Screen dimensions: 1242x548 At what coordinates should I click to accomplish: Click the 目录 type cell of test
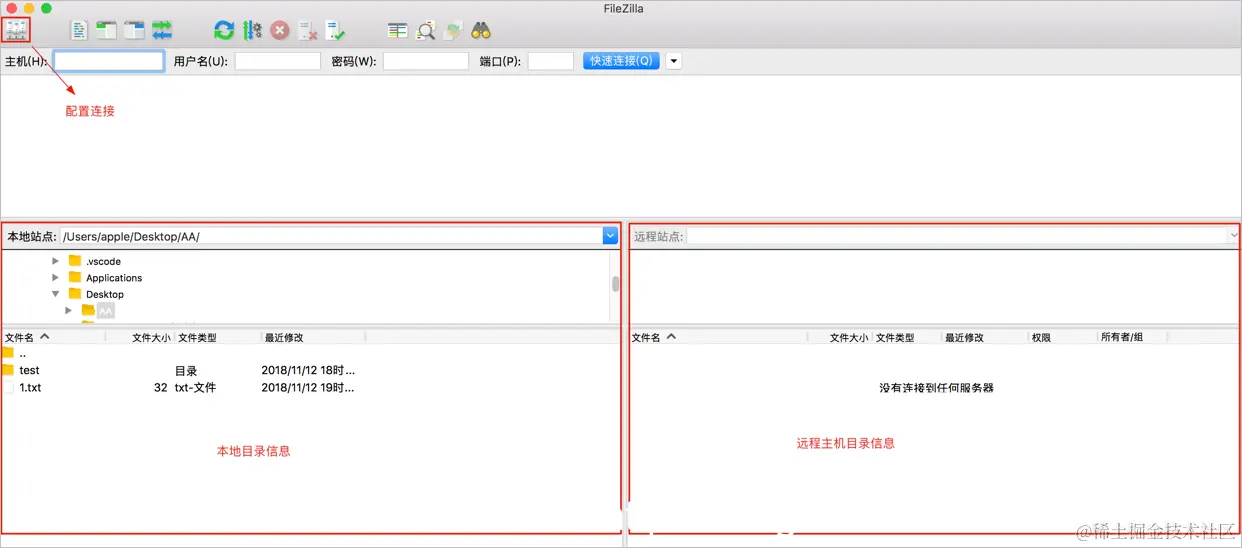(x=186, y=370)
